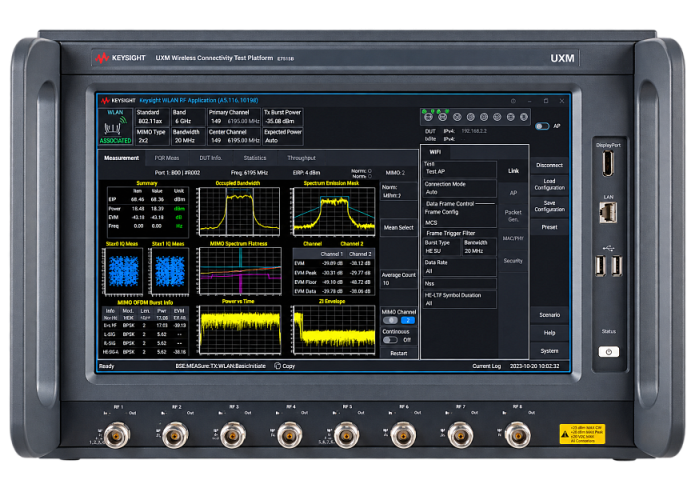Open the HE-LTF Symbol Duration dropdown
695x480 pixels.
click(459, 299)
